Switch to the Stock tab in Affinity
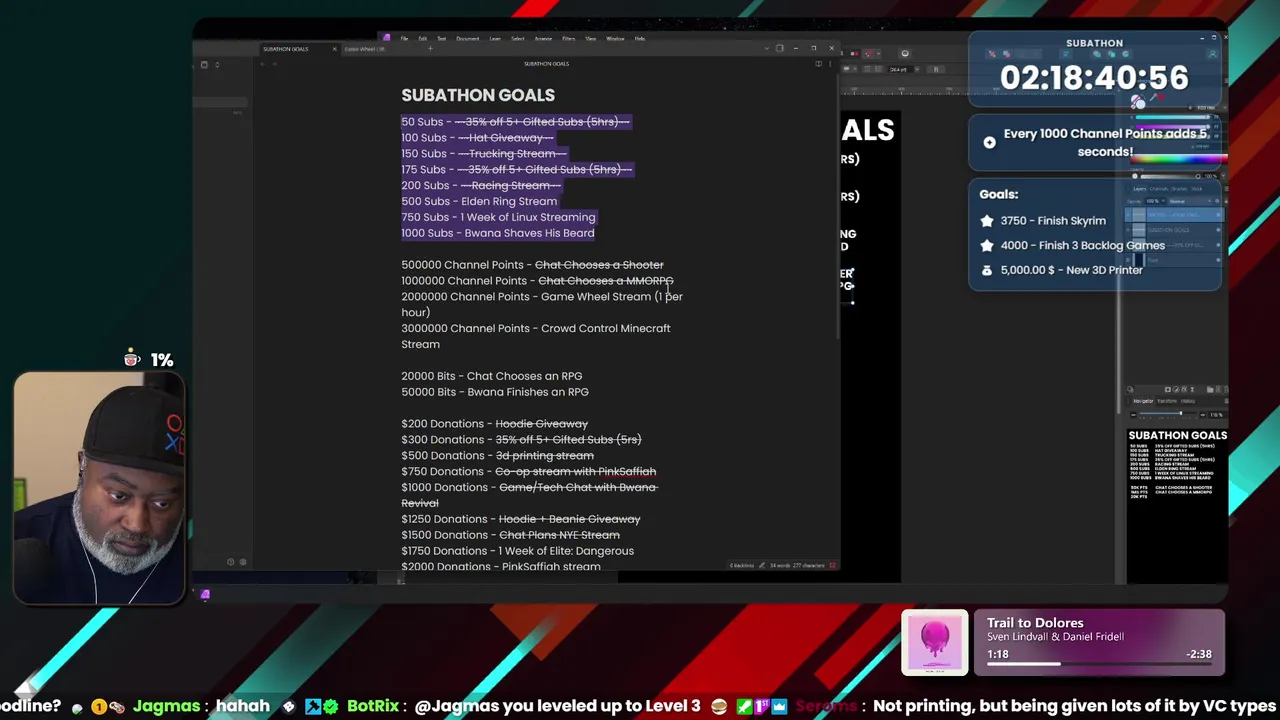 pyautogui.click(x=1197, y=189)
